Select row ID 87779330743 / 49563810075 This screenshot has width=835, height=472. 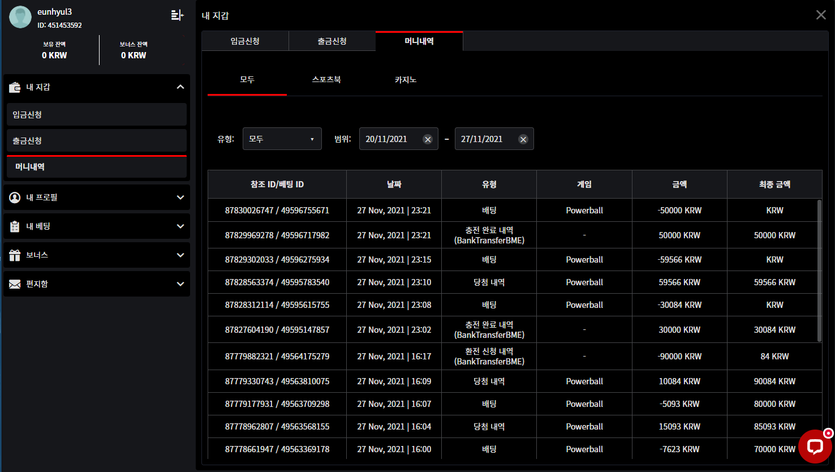coord(277,381)
